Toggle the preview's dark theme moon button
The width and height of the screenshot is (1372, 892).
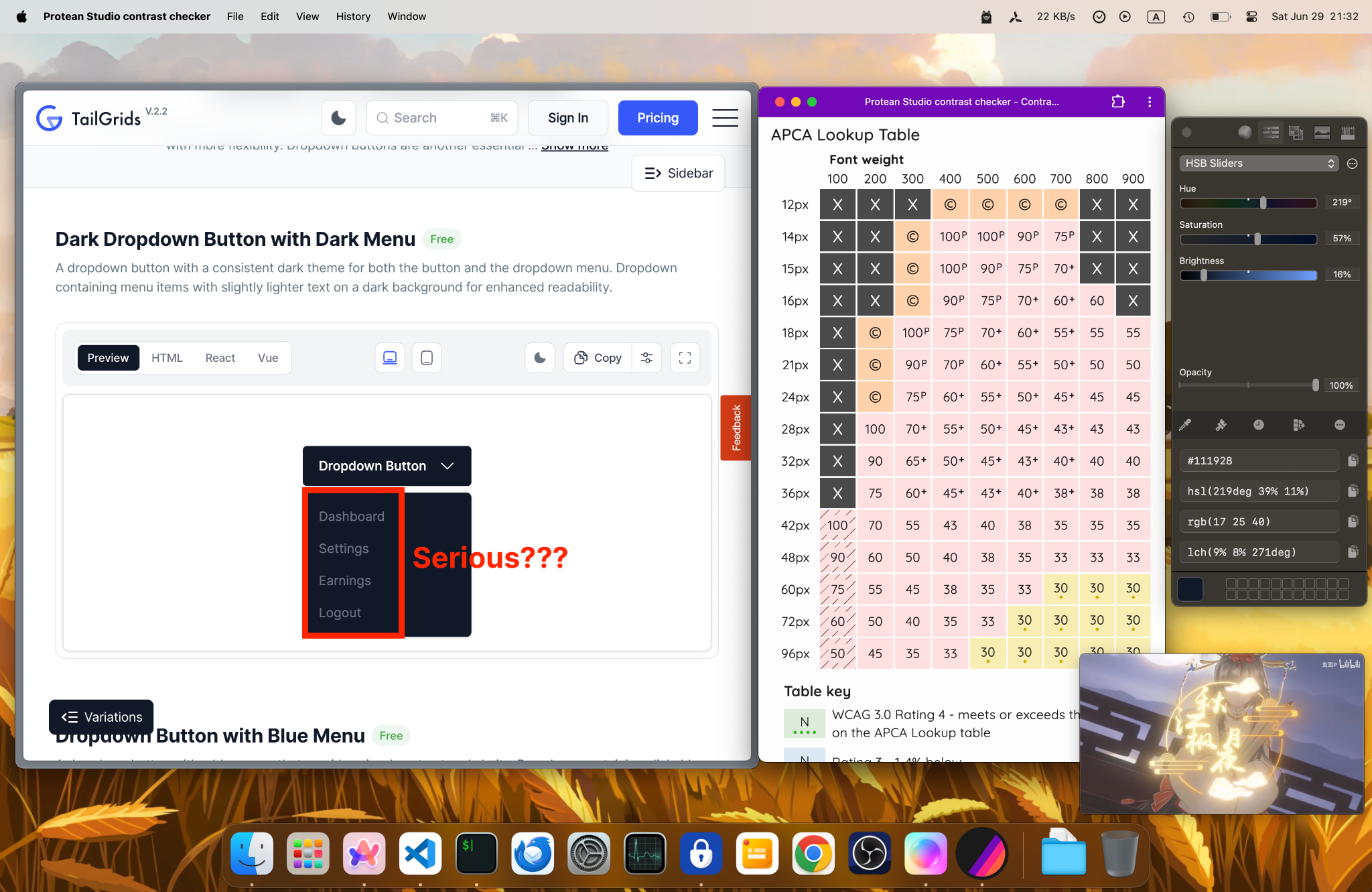tap(540, 357)
